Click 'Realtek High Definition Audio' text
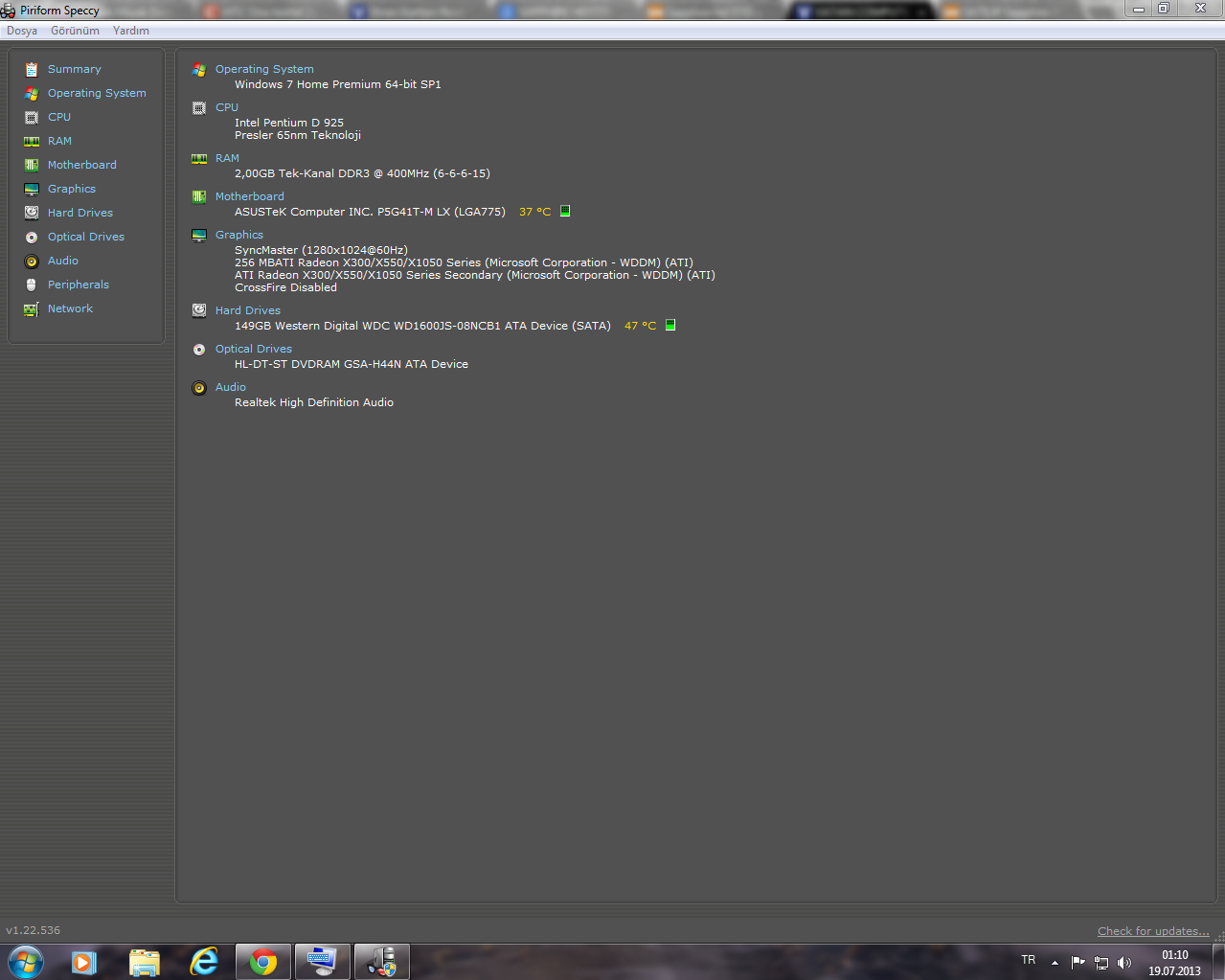 pyautogui.click(x=314, y=402)
